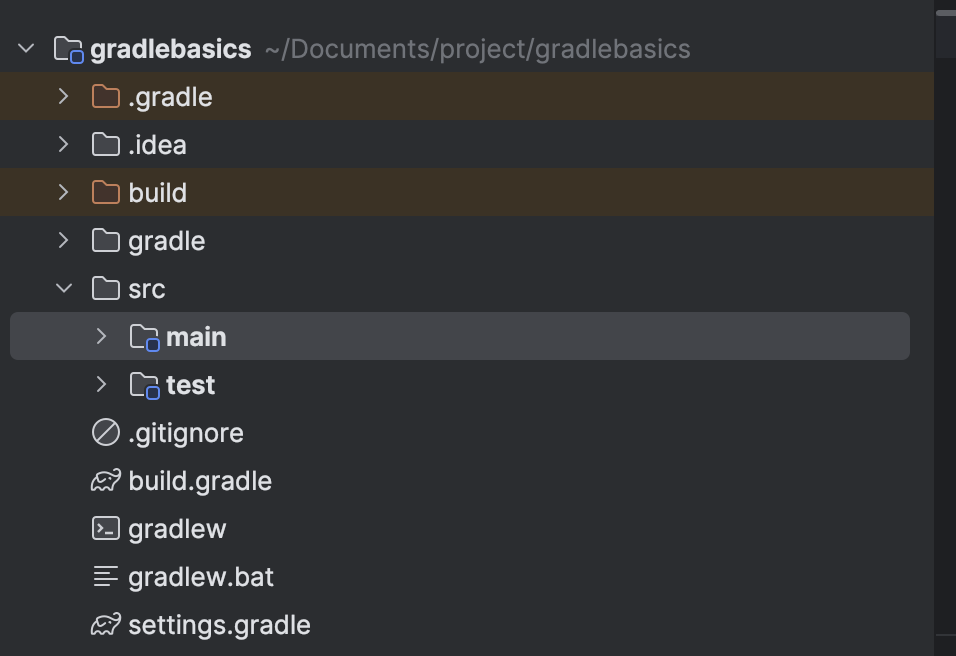Click the vertical scrollbar on the right edge
Image resolution: width=956 pixels, height=656 pixels.
point(945,14)
